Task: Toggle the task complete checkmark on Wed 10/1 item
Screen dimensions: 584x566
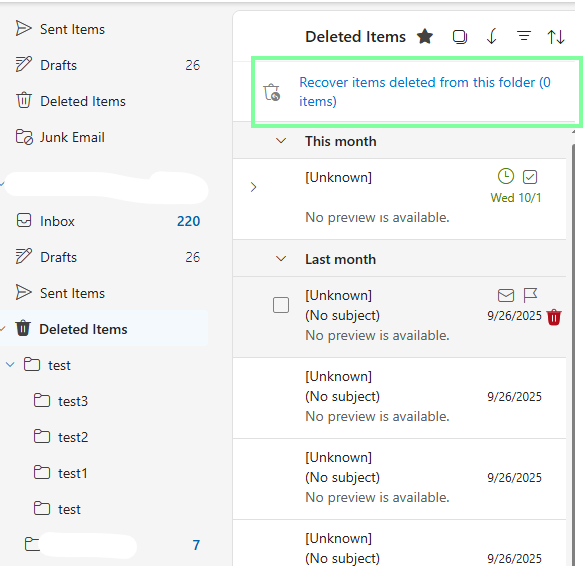Action: (x=530, y=177)
